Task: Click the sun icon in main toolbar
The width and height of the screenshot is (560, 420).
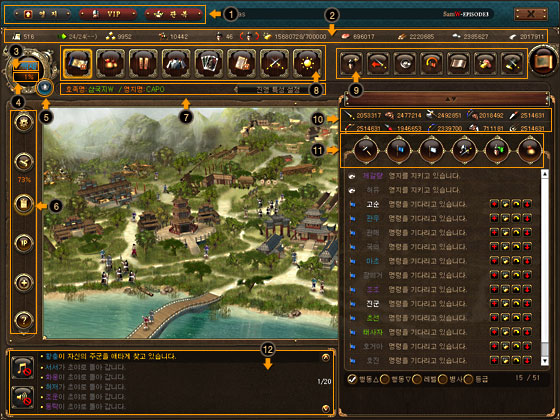Action: click(307, 64)
